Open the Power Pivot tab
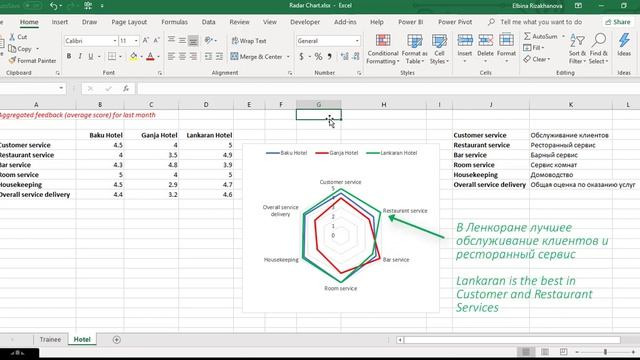 (455, 22)
